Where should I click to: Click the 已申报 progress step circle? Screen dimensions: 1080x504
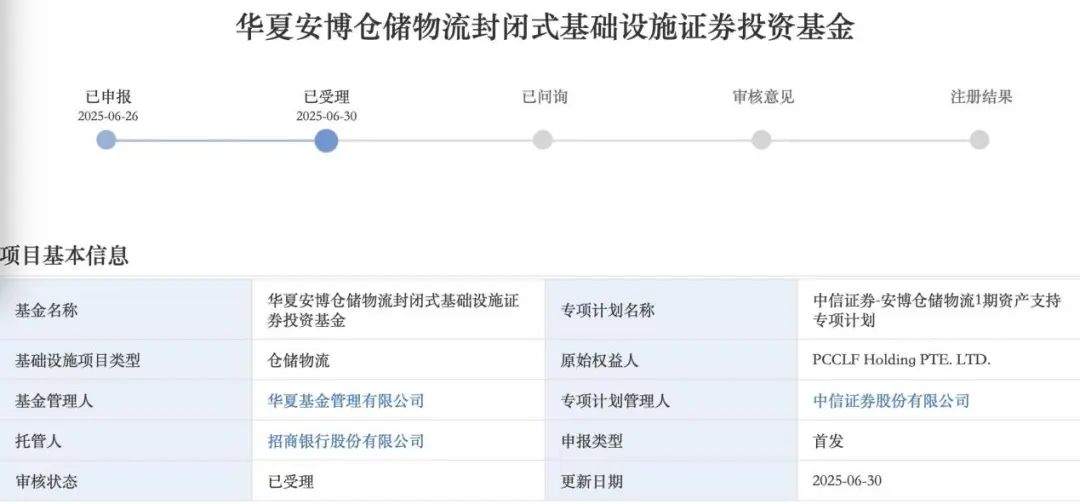(106, 140)
